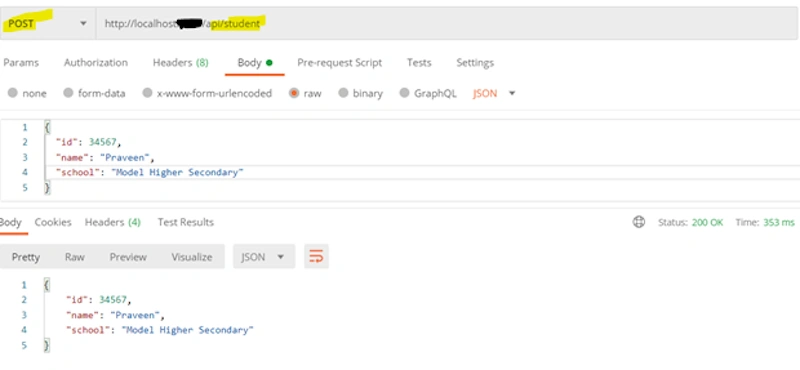Image resolution: width=800 pixels, height=370 pixels.
Task: Click the request "school" line in editor
Action: point(150,172)
